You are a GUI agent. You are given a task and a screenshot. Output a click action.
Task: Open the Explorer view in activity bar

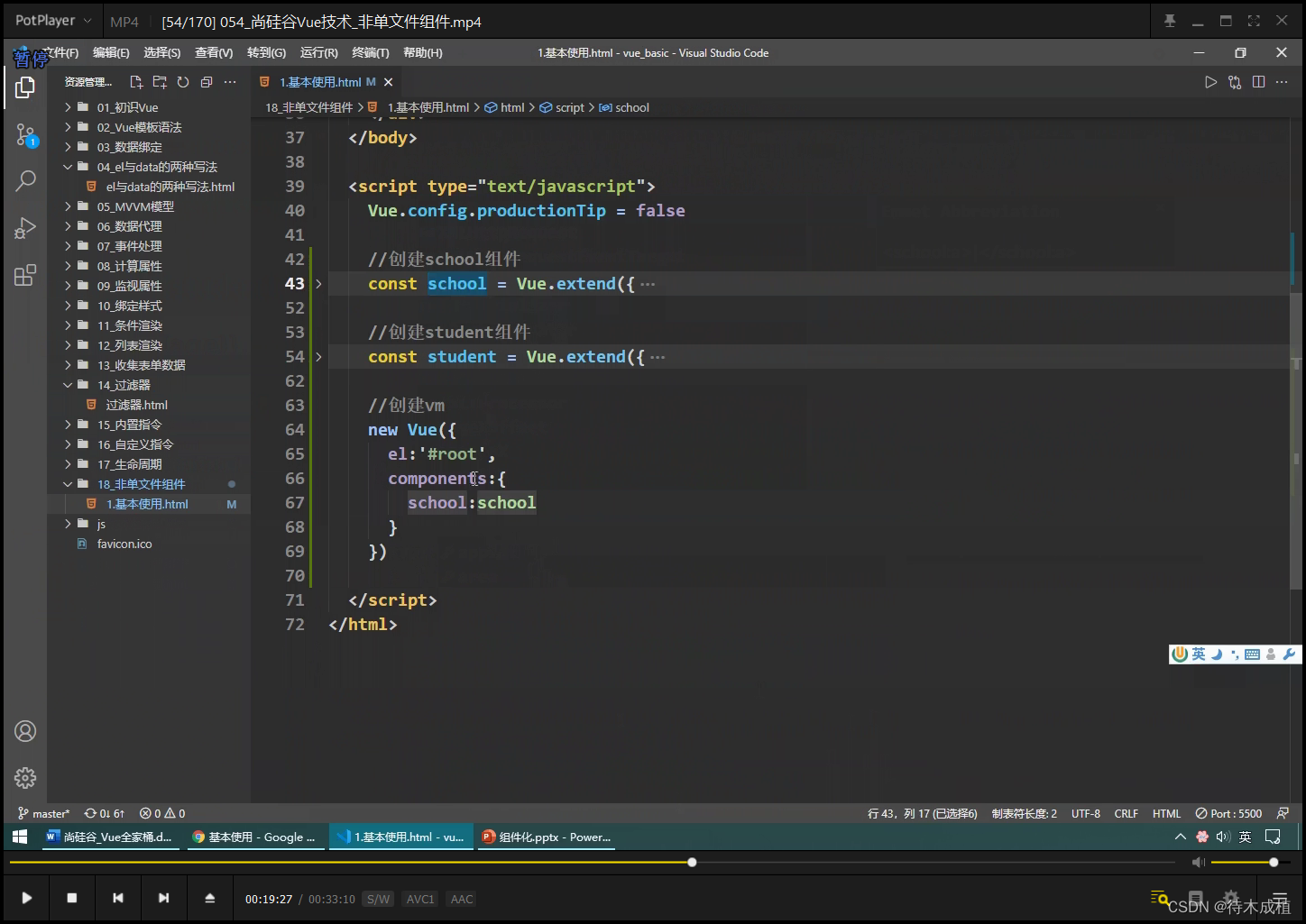point(25,87)
